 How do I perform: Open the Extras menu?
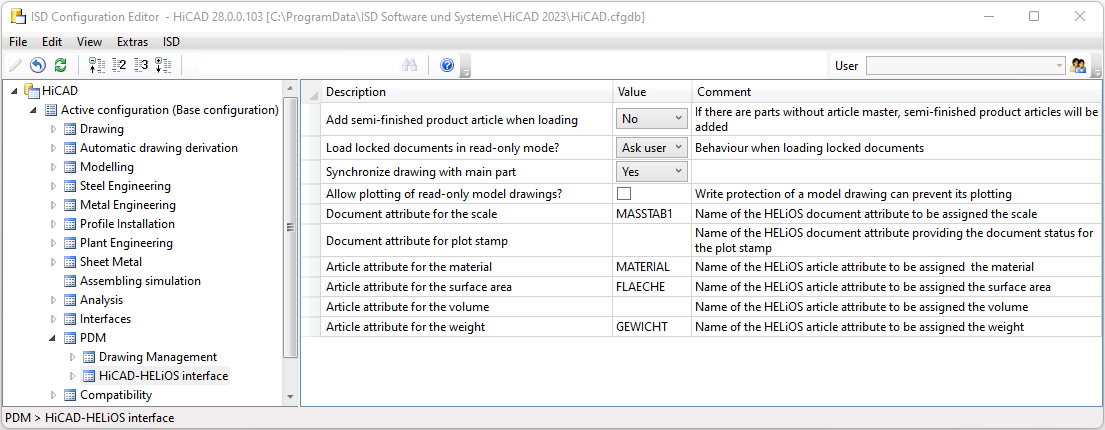point(132,42)
